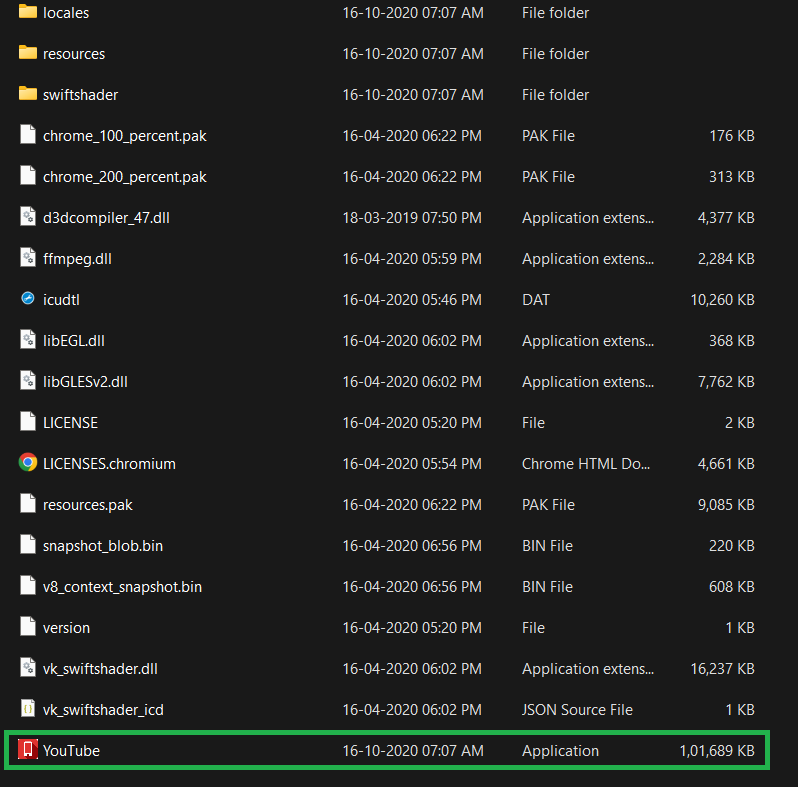This screenshot has width=798, height=787.
Task: Click the resources.pak file icon
Action: (27, 503)
